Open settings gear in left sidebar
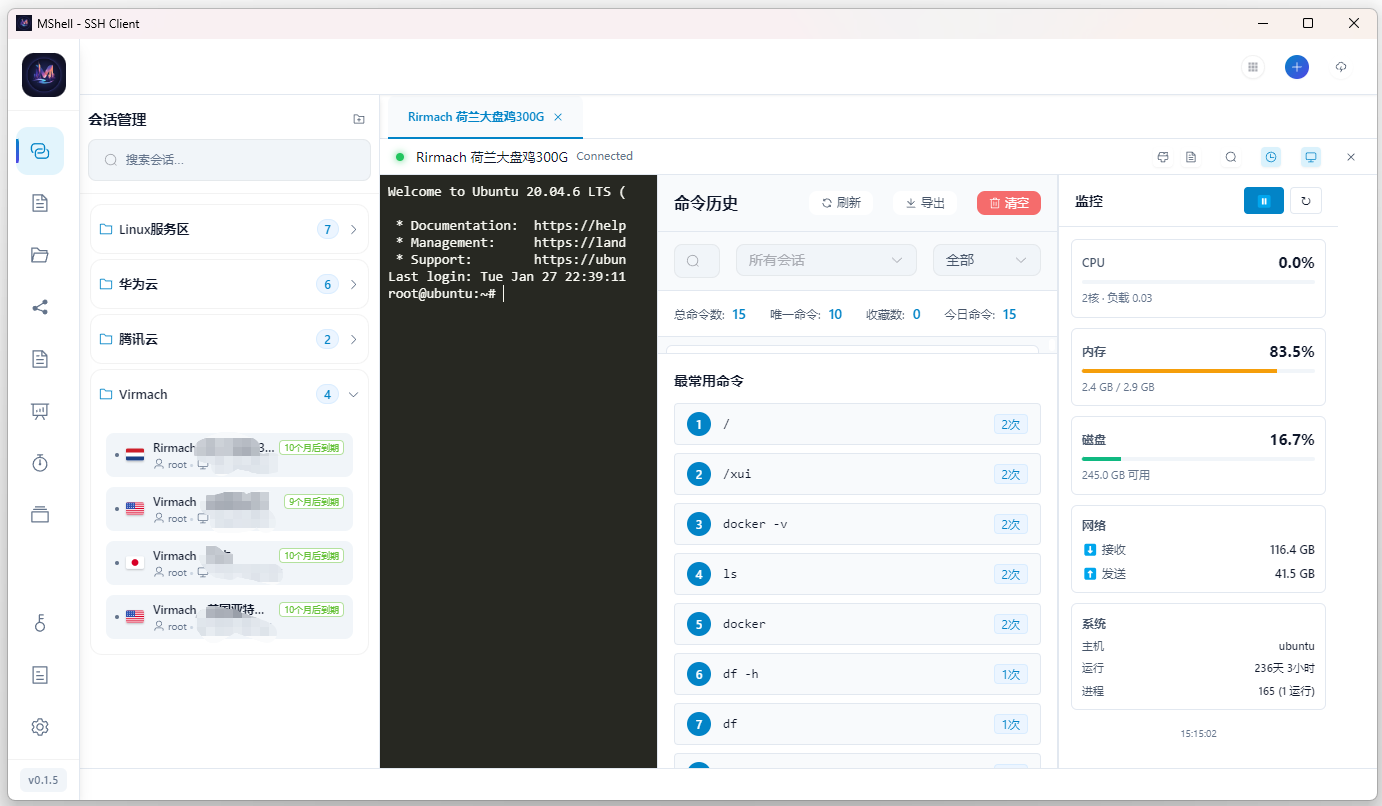Screen dimensions: 1382x806 (x=40, y=727)
